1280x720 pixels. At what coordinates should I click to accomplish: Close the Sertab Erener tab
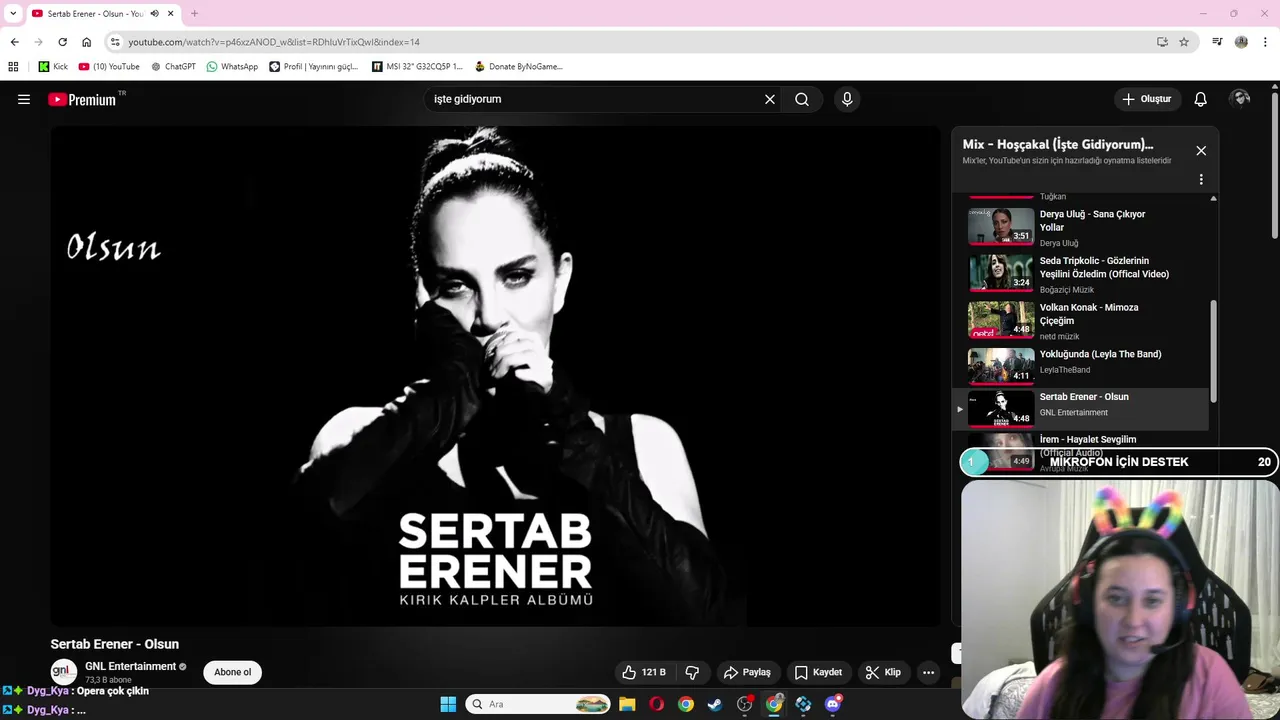(x=171, y=13)
